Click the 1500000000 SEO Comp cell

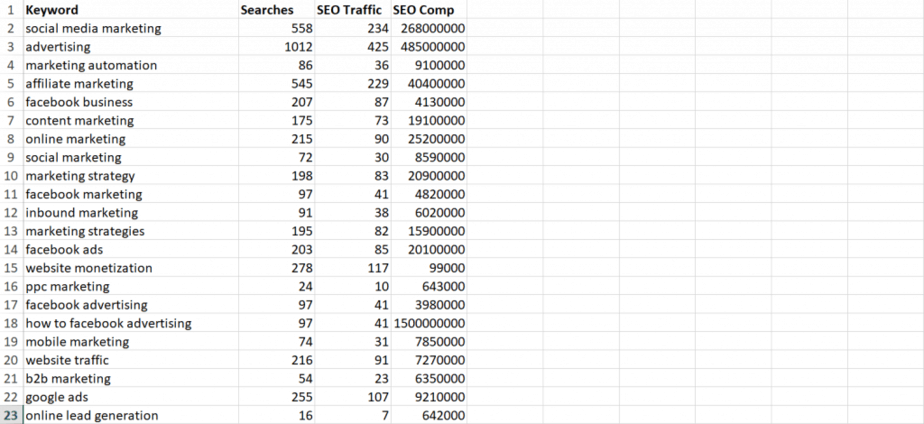[x=428, y=323]
